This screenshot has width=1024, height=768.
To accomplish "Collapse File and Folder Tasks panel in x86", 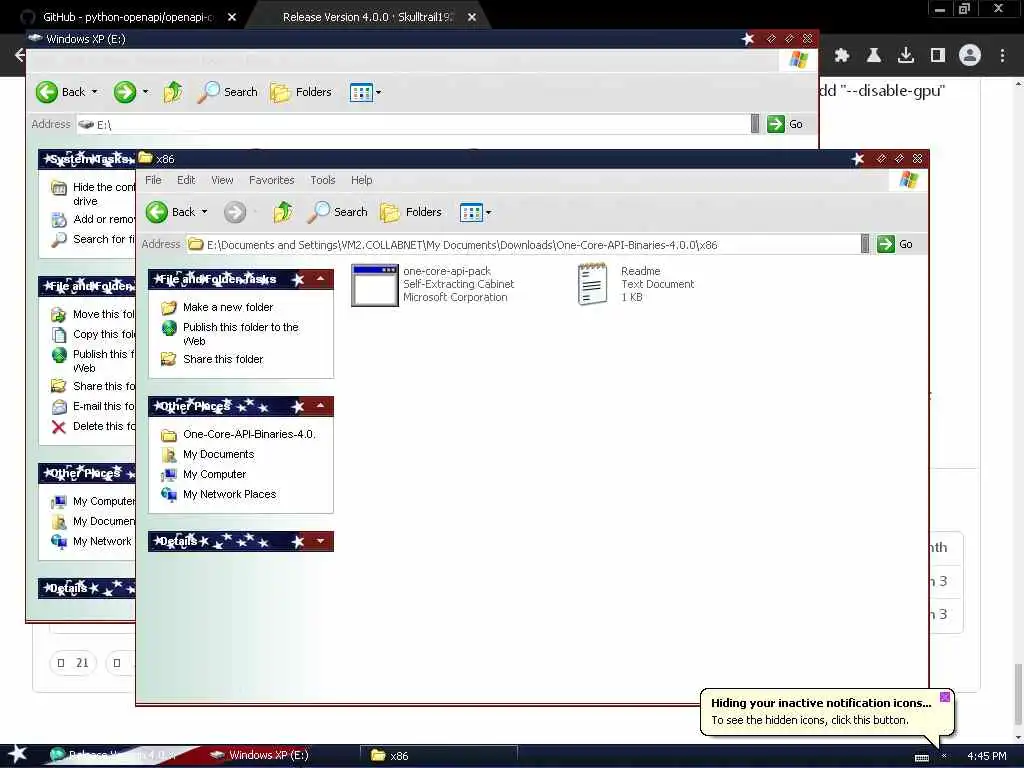I will click(321, 280).
